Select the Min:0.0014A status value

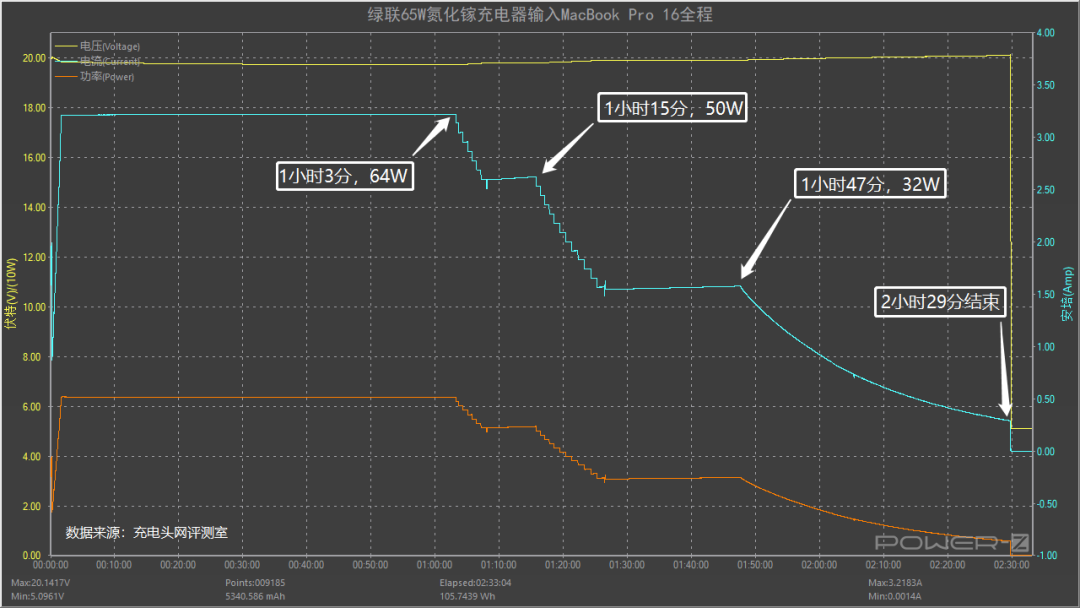click(x=895, y=596)
